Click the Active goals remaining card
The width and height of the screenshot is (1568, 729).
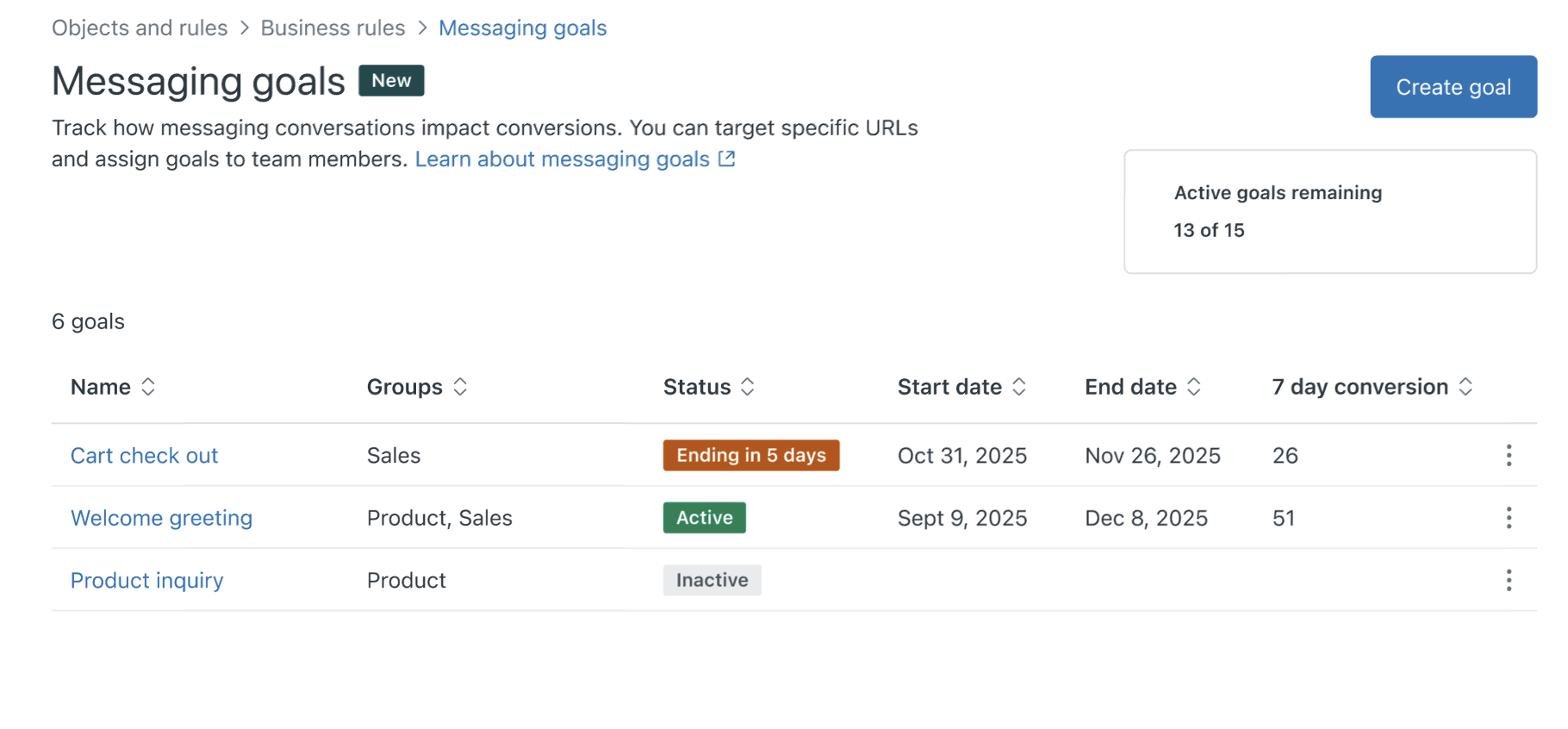click(x=1330, y=212)
